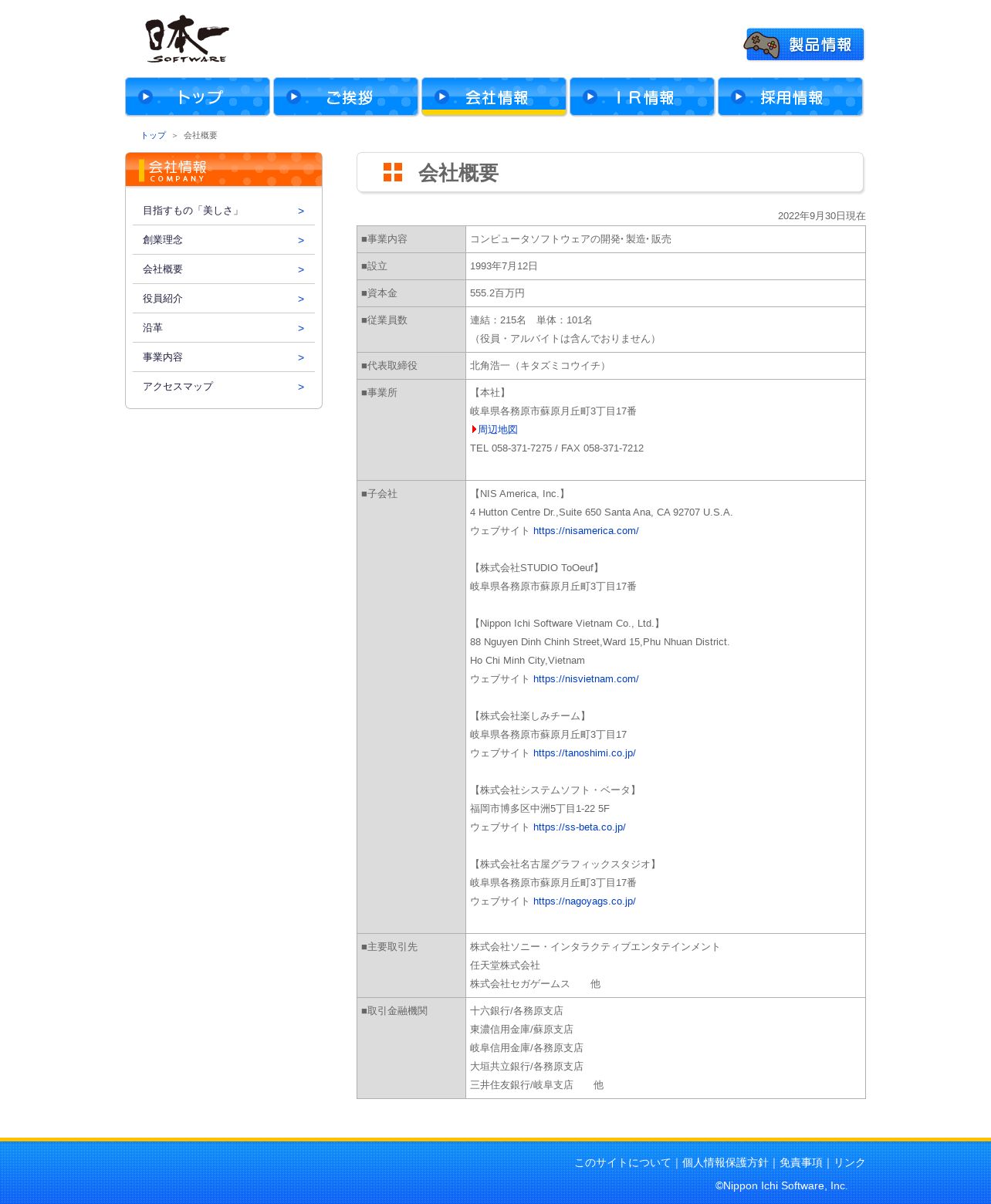The image size is (991, 1204).
Task: Select 会社概要 in the sidebar
Action: pyautogui.click(x=224, y=269)
